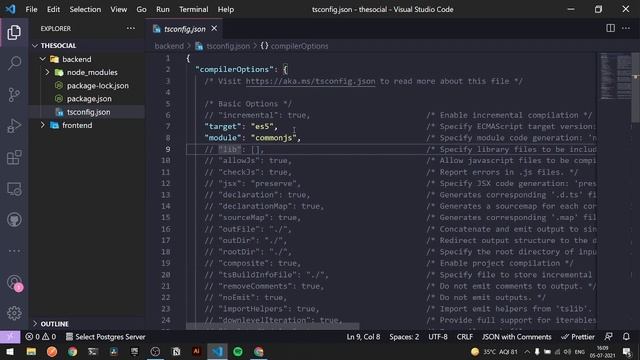Click the editor vertical scrollbar
640x360 pixels.
pos(635,87)
